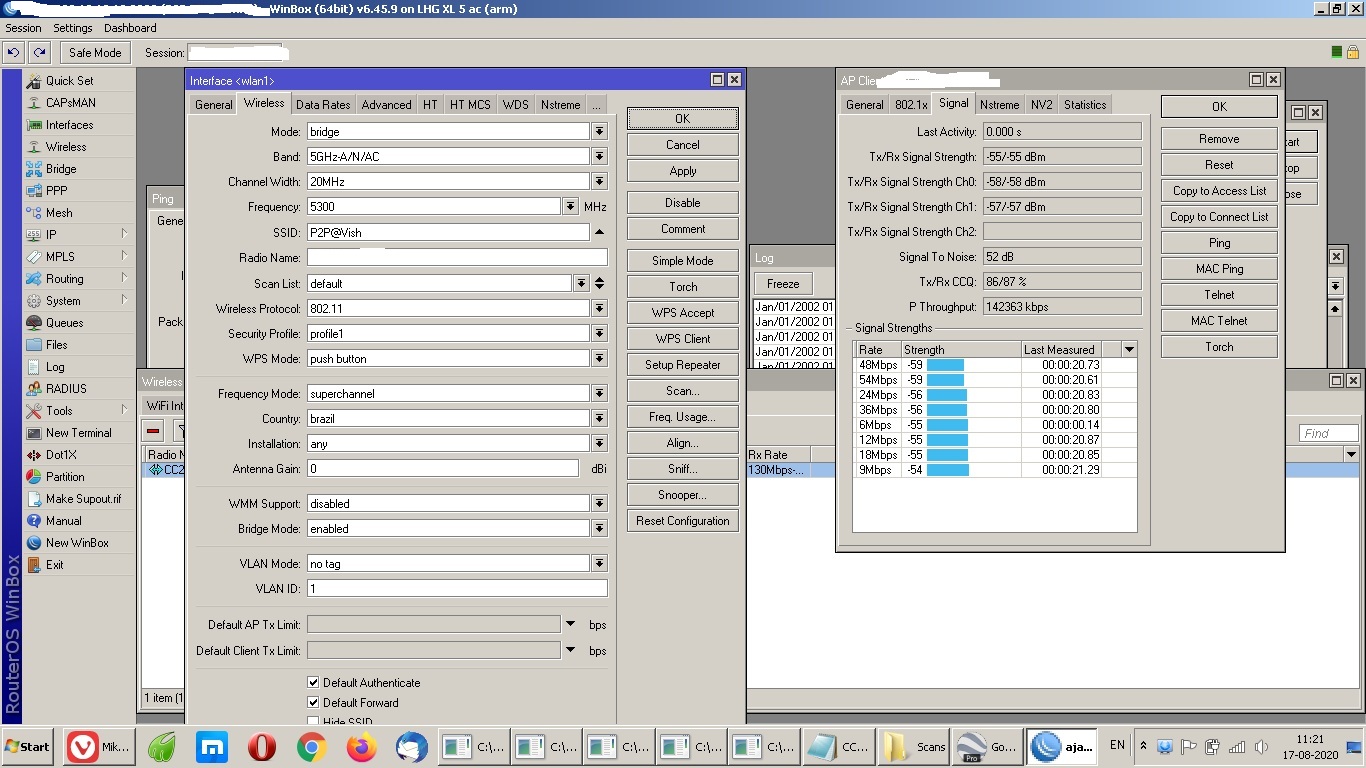
Task: Open New WinBox from sidebar
Action: click(77, 543)
